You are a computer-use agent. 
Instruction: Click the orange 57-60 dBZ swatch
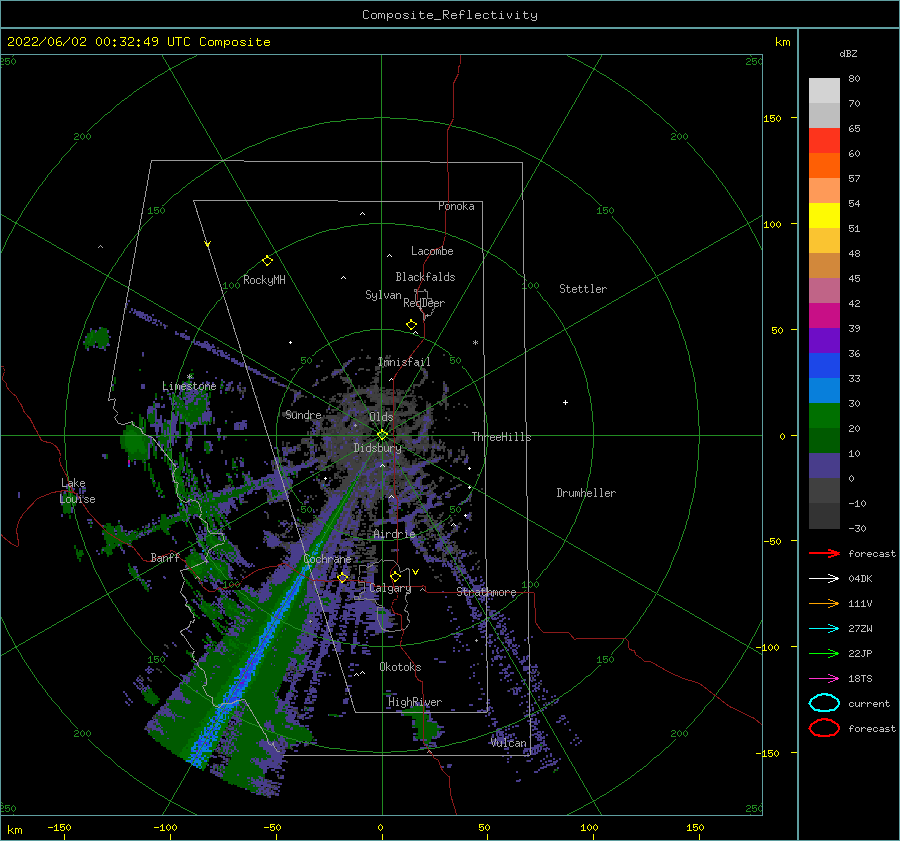coord(824,165)
